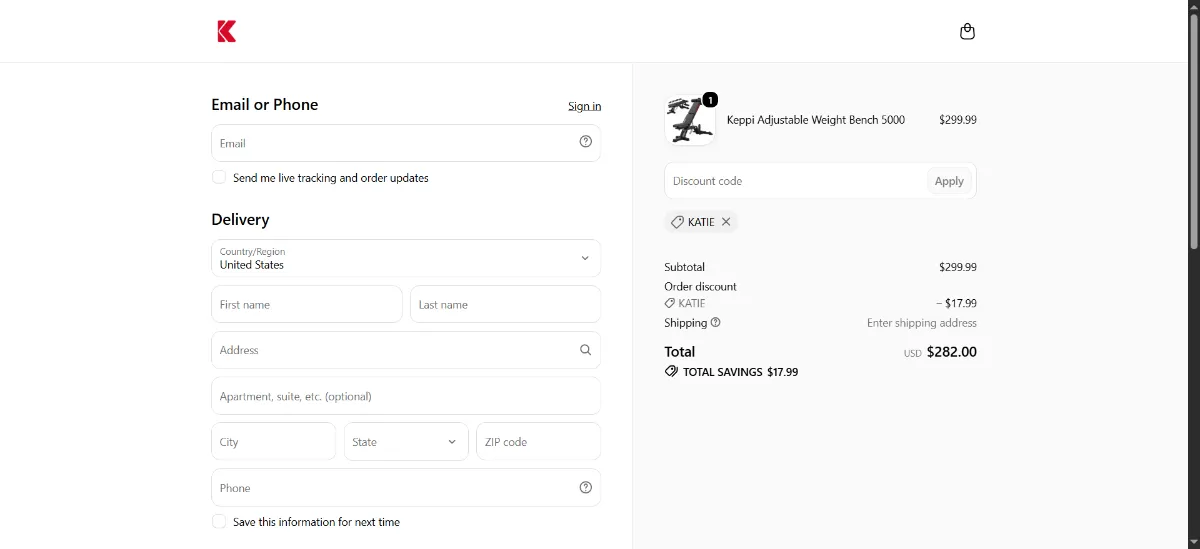Focus the Address input field
1200x549 pixels.
(x=406, y=350)
